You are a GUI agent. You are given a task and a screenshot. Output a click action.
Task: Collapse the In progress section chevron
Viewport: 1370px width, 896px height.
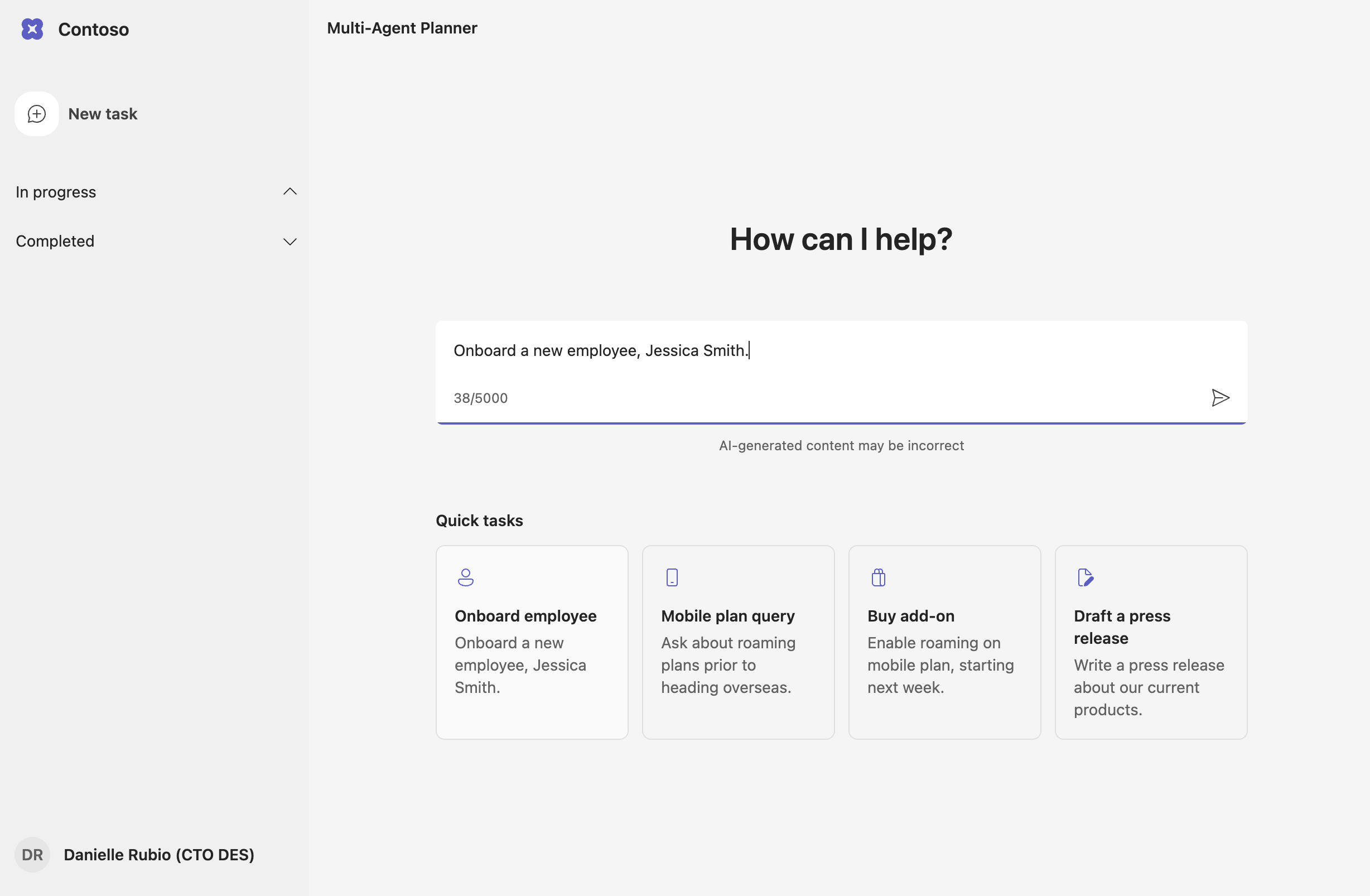pos(290,191)
